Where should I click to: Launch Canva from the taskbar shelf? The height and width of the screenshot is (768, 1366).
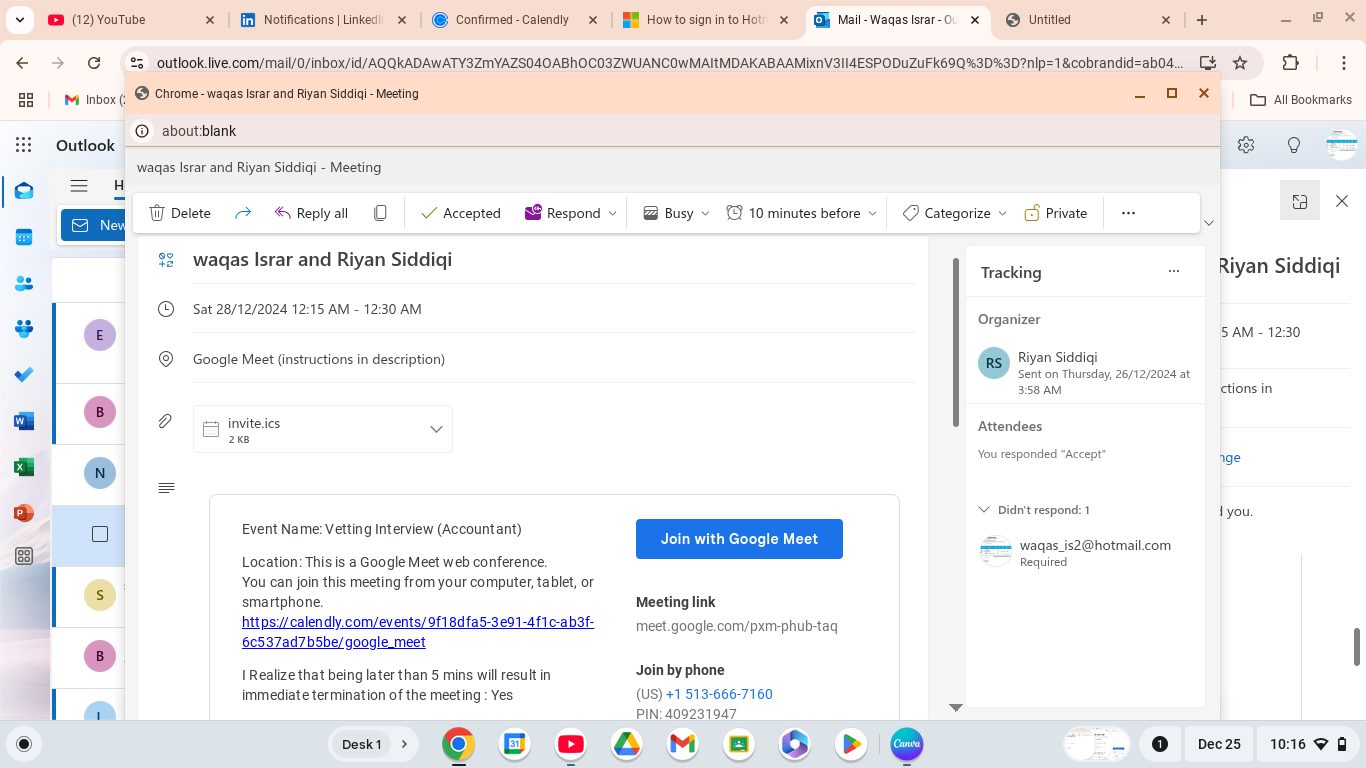tap(906, 744)
